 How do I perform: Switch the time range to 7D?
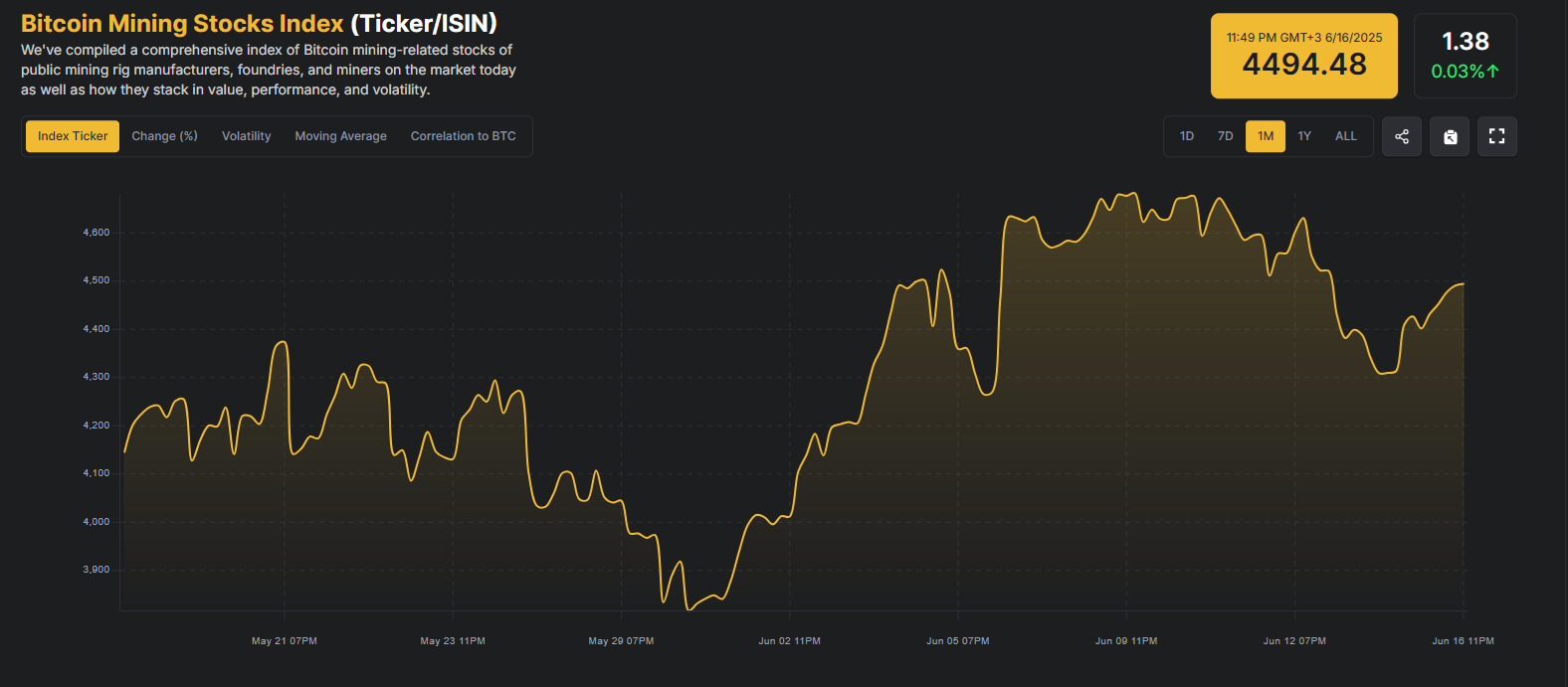click(1225, 136)
